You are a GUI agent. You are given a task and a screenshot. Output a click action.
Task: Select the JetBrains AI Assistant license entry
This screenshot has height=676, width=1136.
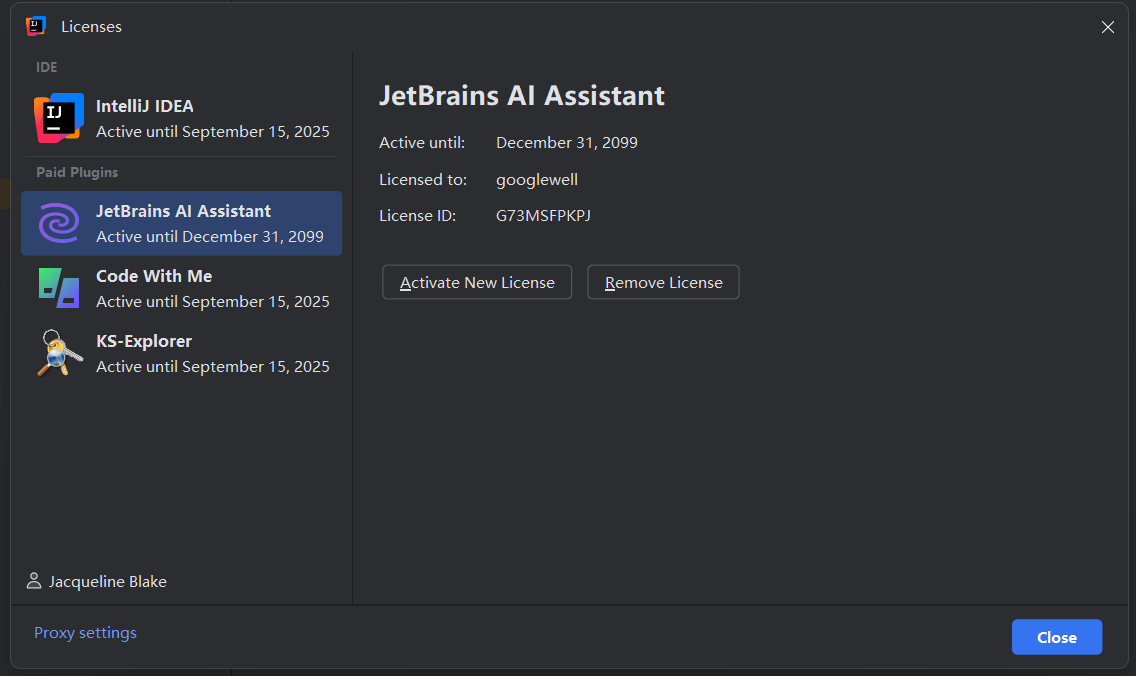coord(181,223)
